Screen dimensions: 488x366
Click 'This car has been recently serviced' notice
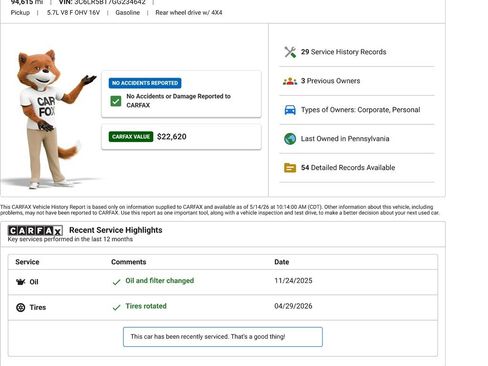coord(223,337)
